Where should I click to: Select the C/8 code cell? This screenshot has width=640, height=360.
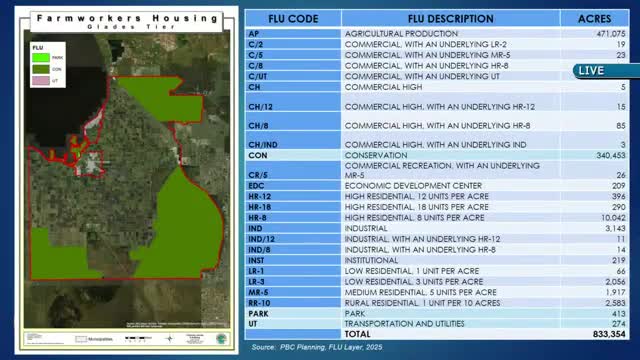tap(293, 65)
